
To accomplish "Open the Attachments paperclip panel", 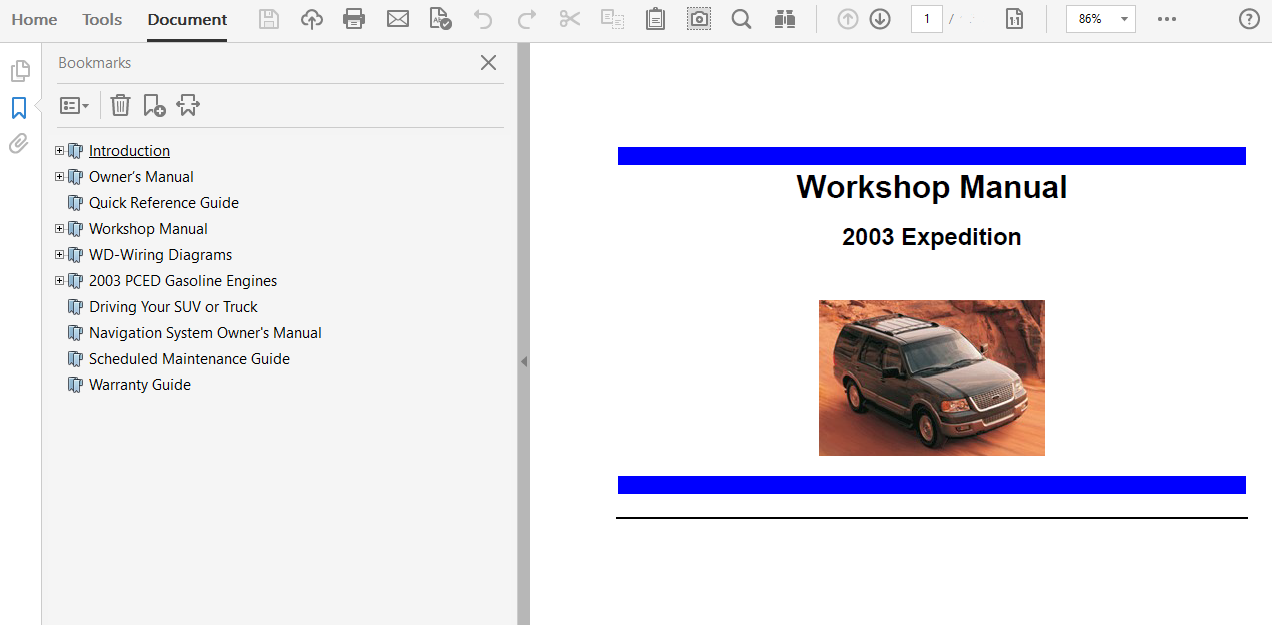I will click(19, 144).
